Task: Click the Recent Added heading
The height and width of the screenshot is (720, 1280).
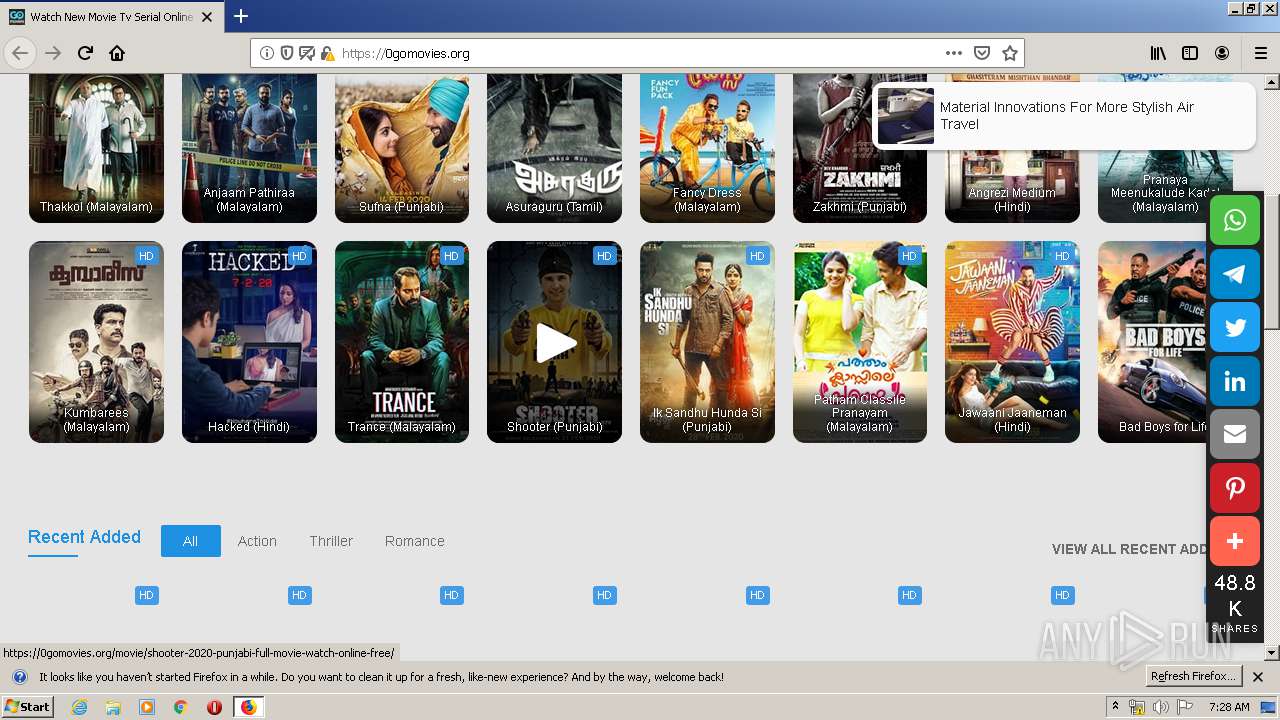Action: click(x=84, y=537)
